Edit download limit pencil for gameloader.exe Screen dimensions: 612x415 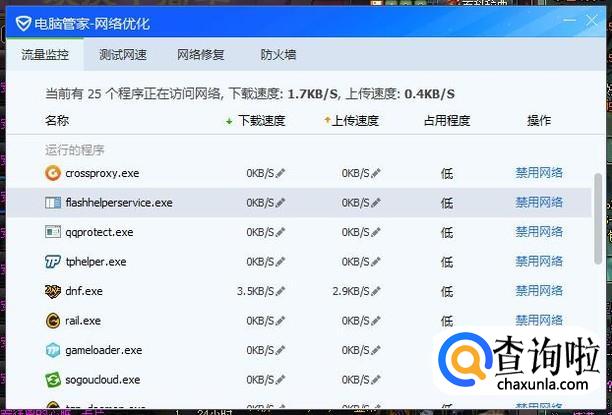coord(280,350)
